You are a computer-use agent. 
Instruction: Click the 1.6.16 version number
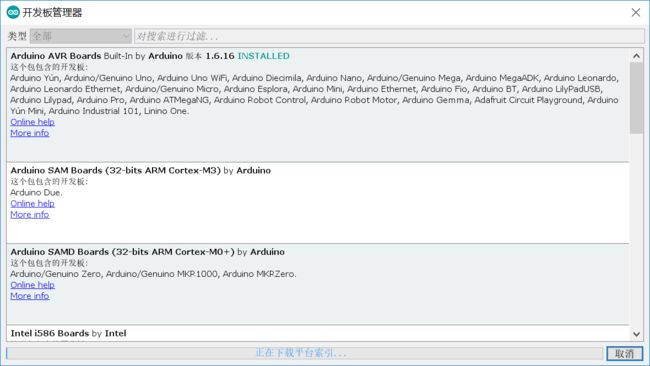pyautogui.click(x=220, y=56)
